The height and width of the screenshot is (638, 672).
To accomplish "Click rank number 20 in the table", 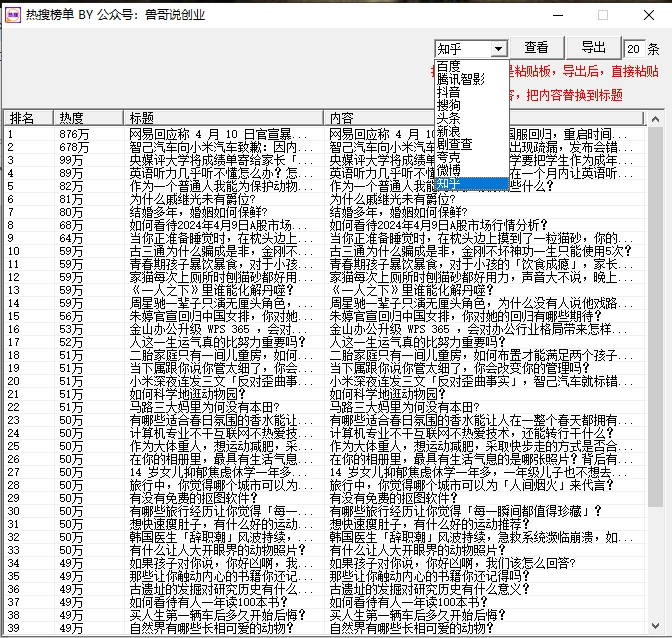I will click(13, 381).
